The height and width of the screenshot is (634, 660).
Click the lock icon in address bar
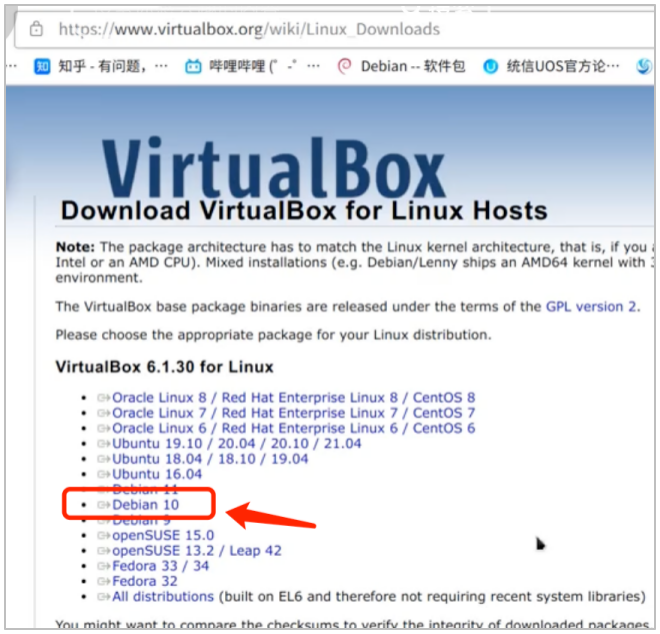(x=36, y=29)
